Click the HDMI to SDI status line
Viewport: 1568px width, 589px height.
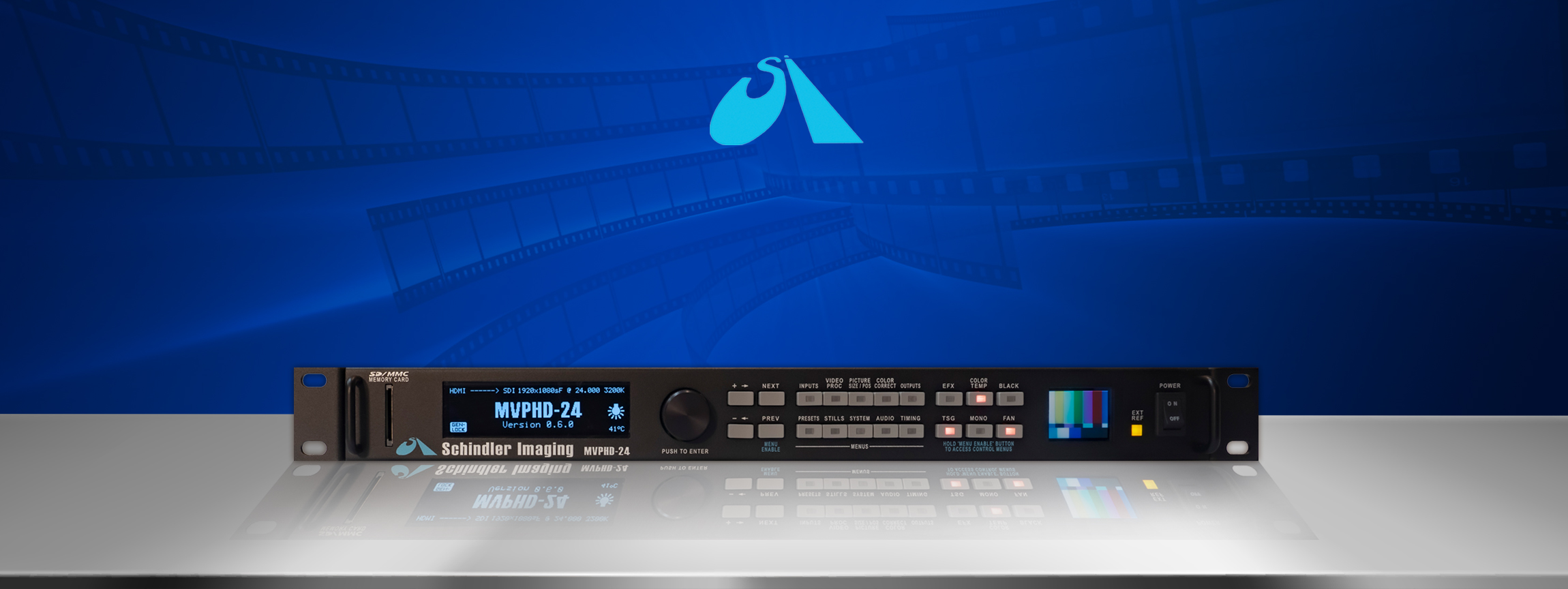click(537, 391)
